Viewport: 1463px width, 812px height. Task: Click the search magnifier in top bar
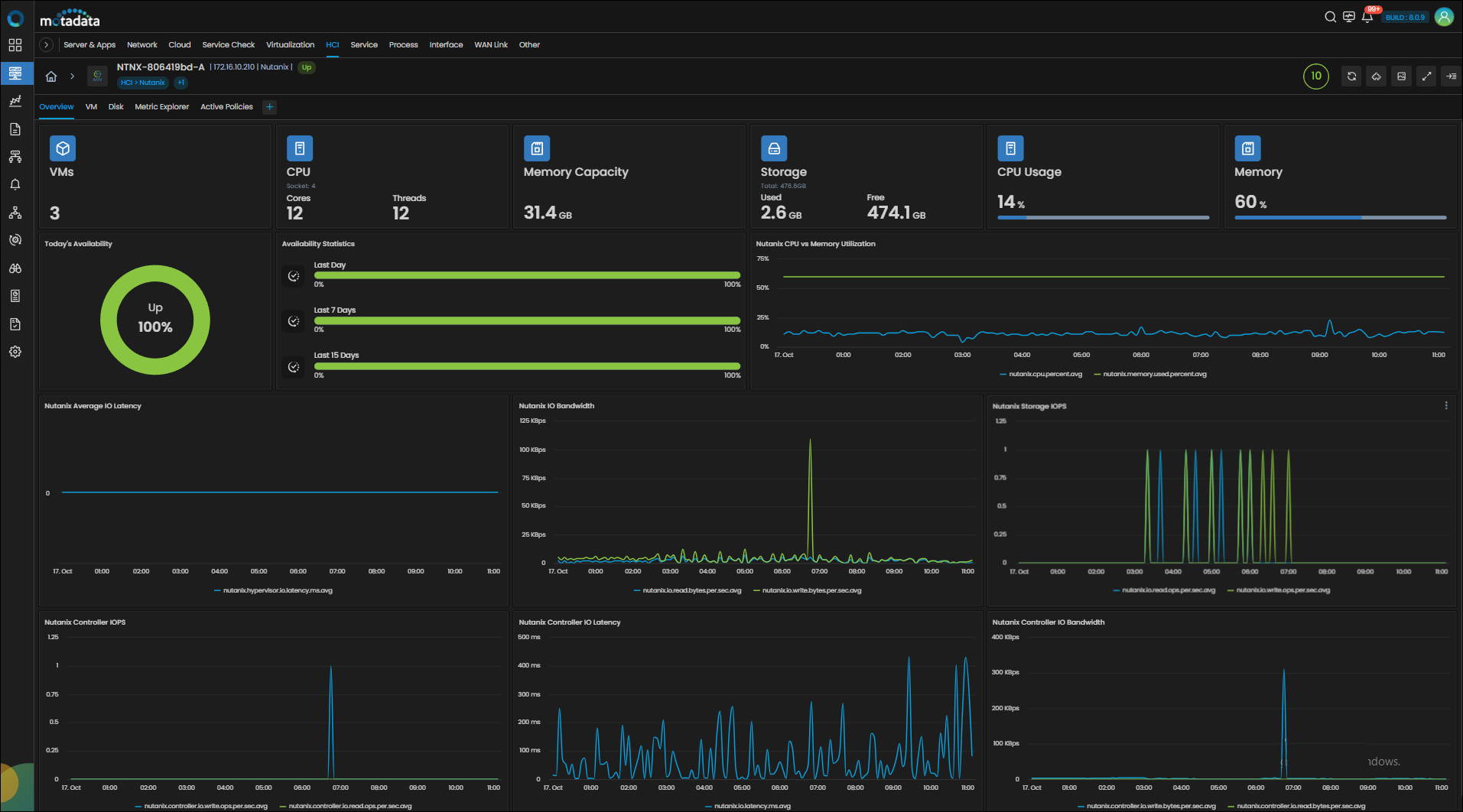tap(1330, 17)
